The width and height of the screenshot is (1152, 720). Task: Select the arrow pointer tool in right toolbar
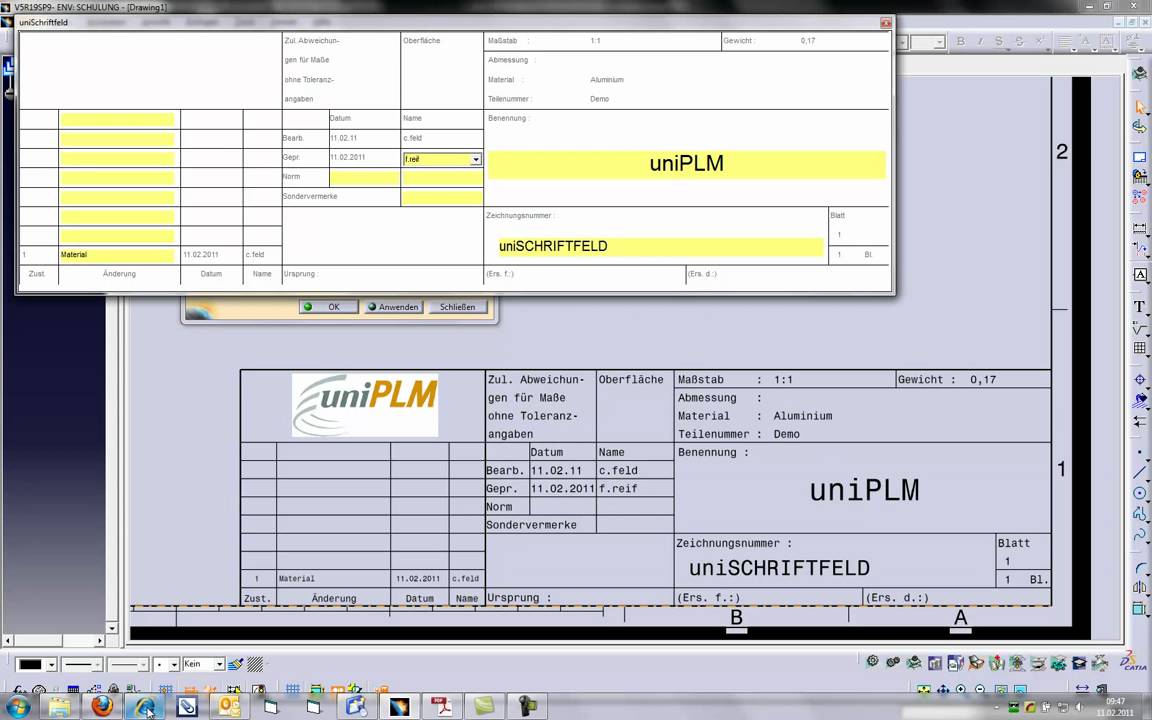coord(1140,107)
